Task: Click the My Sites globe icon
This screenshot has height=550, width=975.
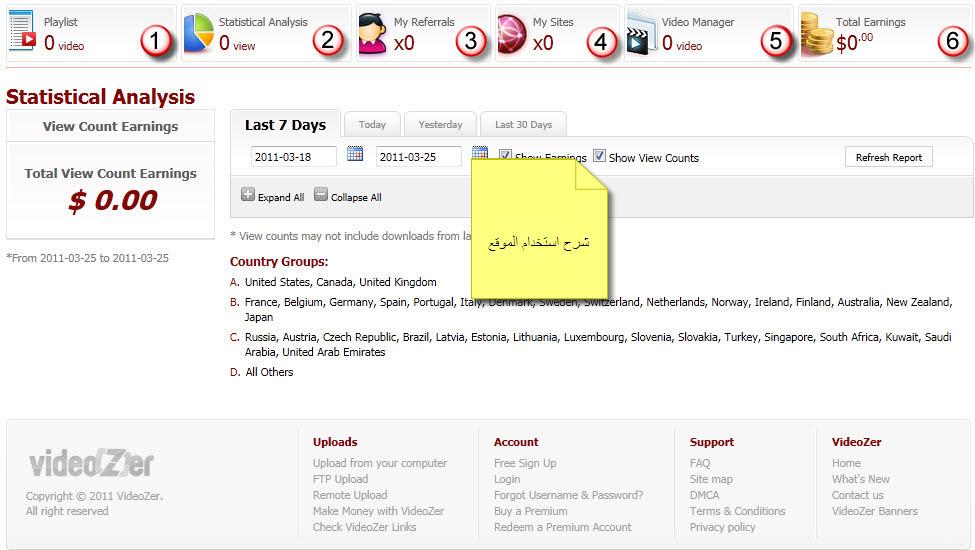Action: (512, 33)
